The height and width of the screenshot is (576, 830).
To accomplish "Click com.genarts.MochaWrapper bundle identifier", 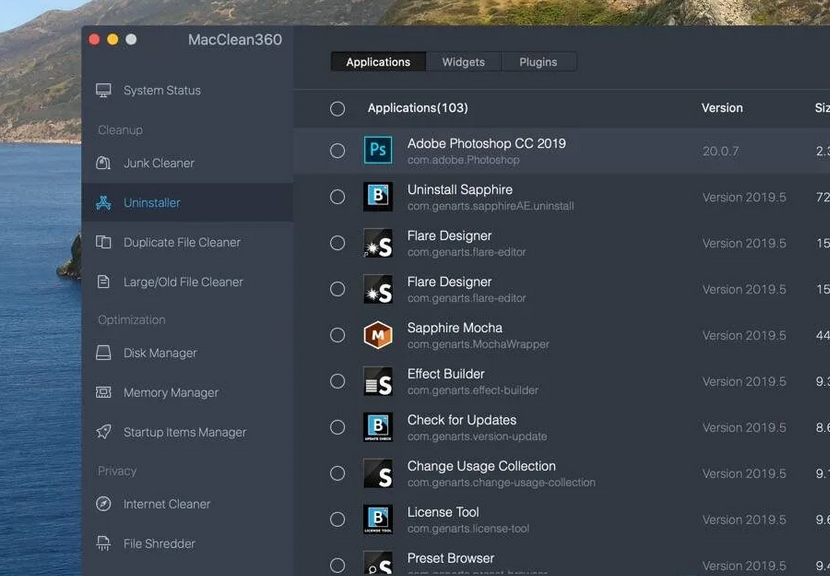I will click(478, 344).
